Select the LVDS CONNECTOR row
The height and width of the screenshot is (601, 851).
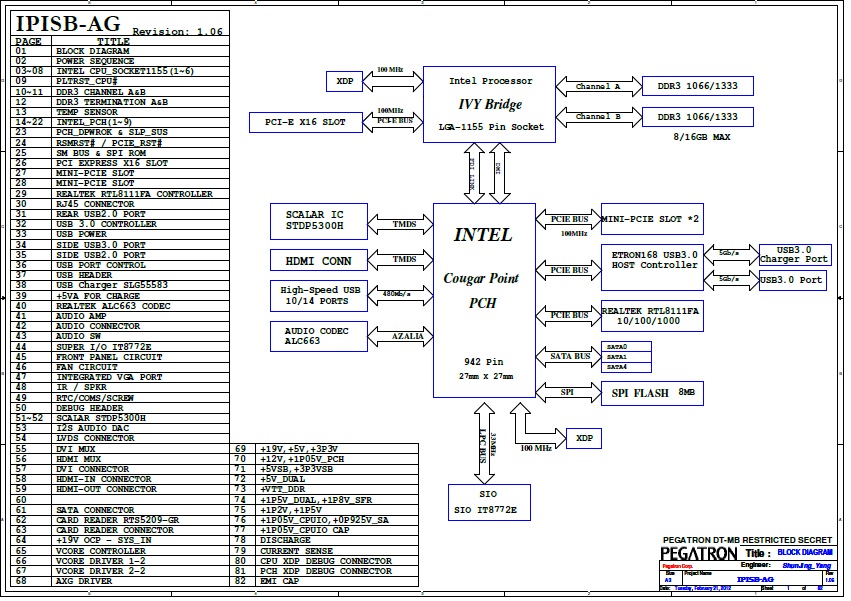(x=120, y=438)
